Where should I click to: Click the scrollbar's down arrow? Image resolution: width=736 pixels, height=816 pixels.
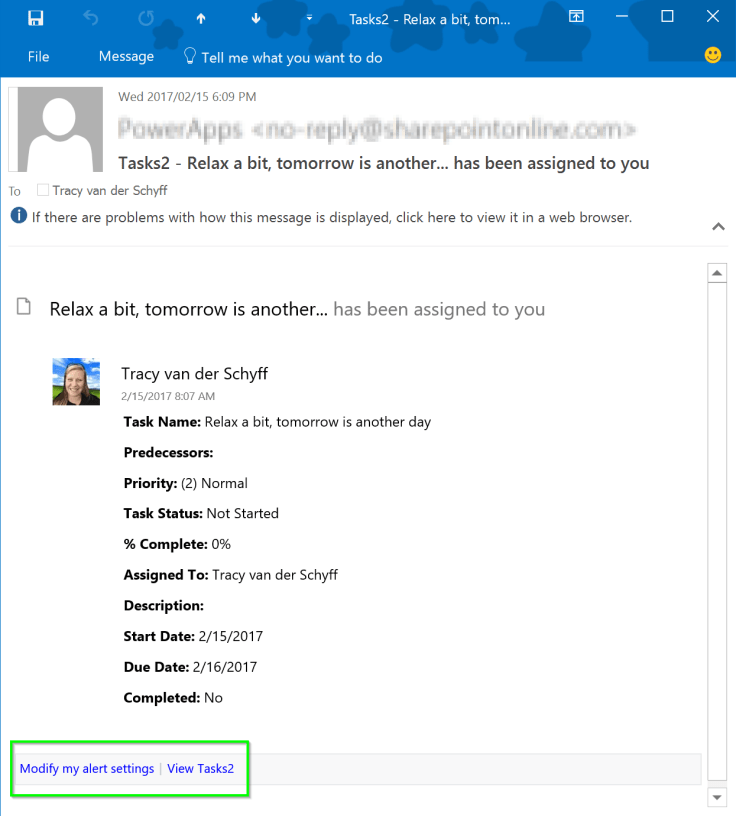click(x=717, y=796)
